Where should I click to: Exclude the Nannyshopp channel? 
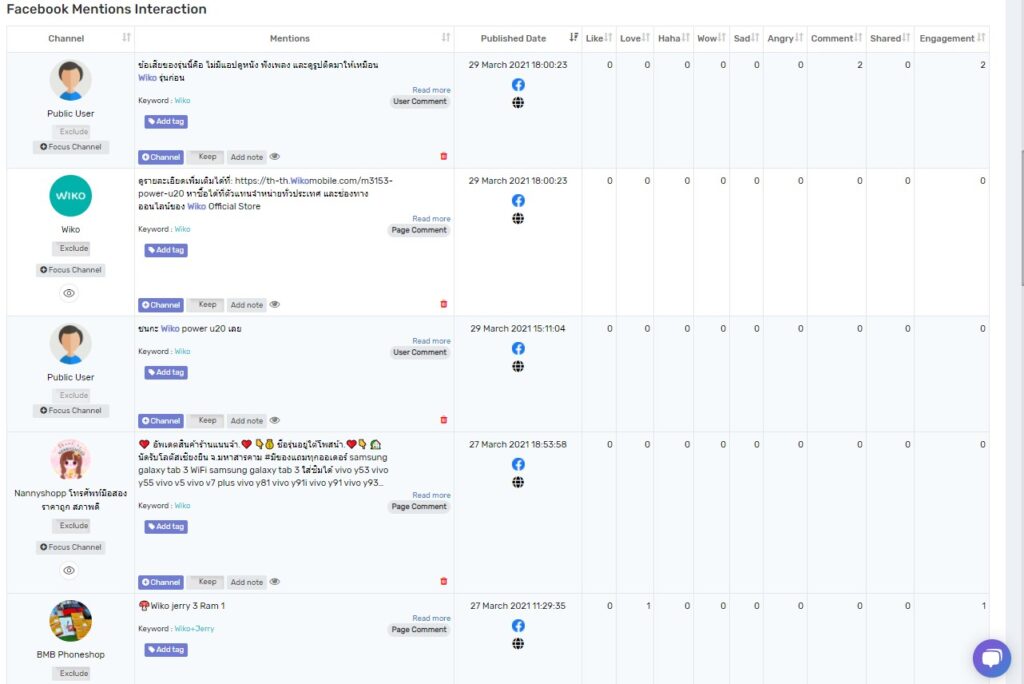(73, 525)
